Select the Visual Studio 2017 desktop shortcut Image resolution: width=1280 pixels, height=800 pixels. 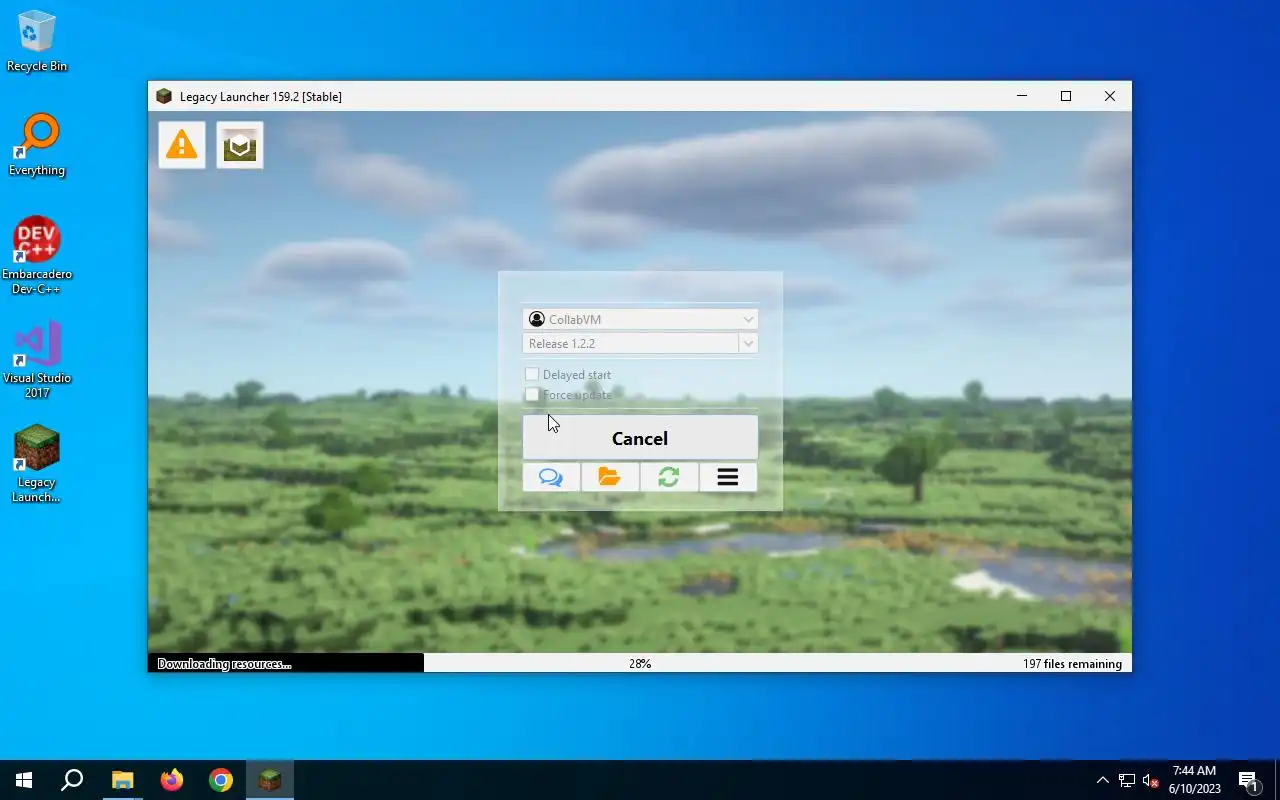point(37,360)
